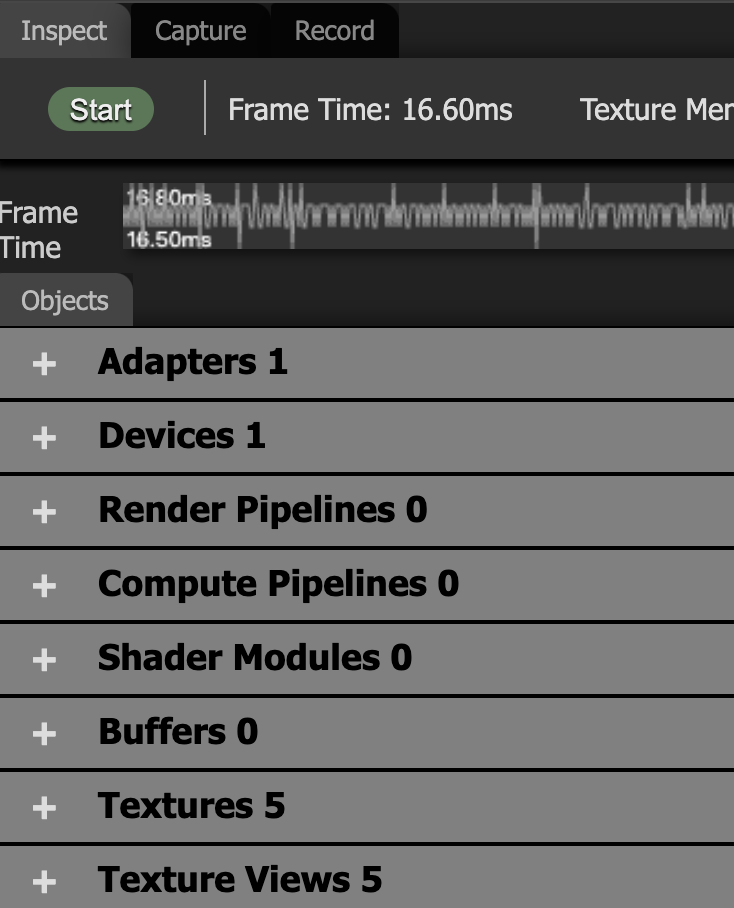The height and width of the screenshot is (908, 734).
Task: Switch to the Inspect tab
Action: tap(64, 31)
